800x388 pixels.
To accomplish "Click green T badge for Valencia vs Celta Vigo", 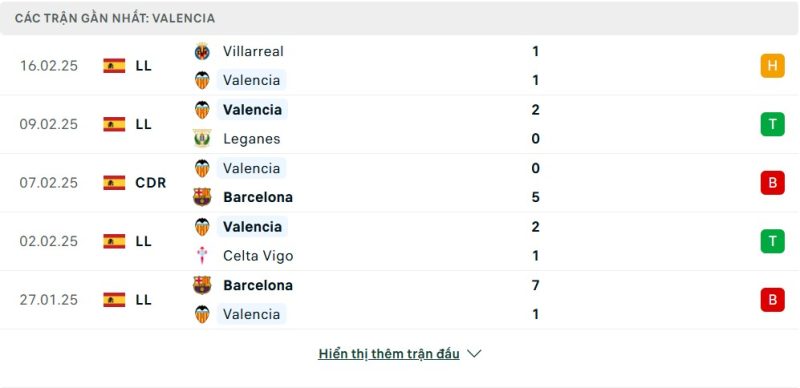I will pos(772,241).
